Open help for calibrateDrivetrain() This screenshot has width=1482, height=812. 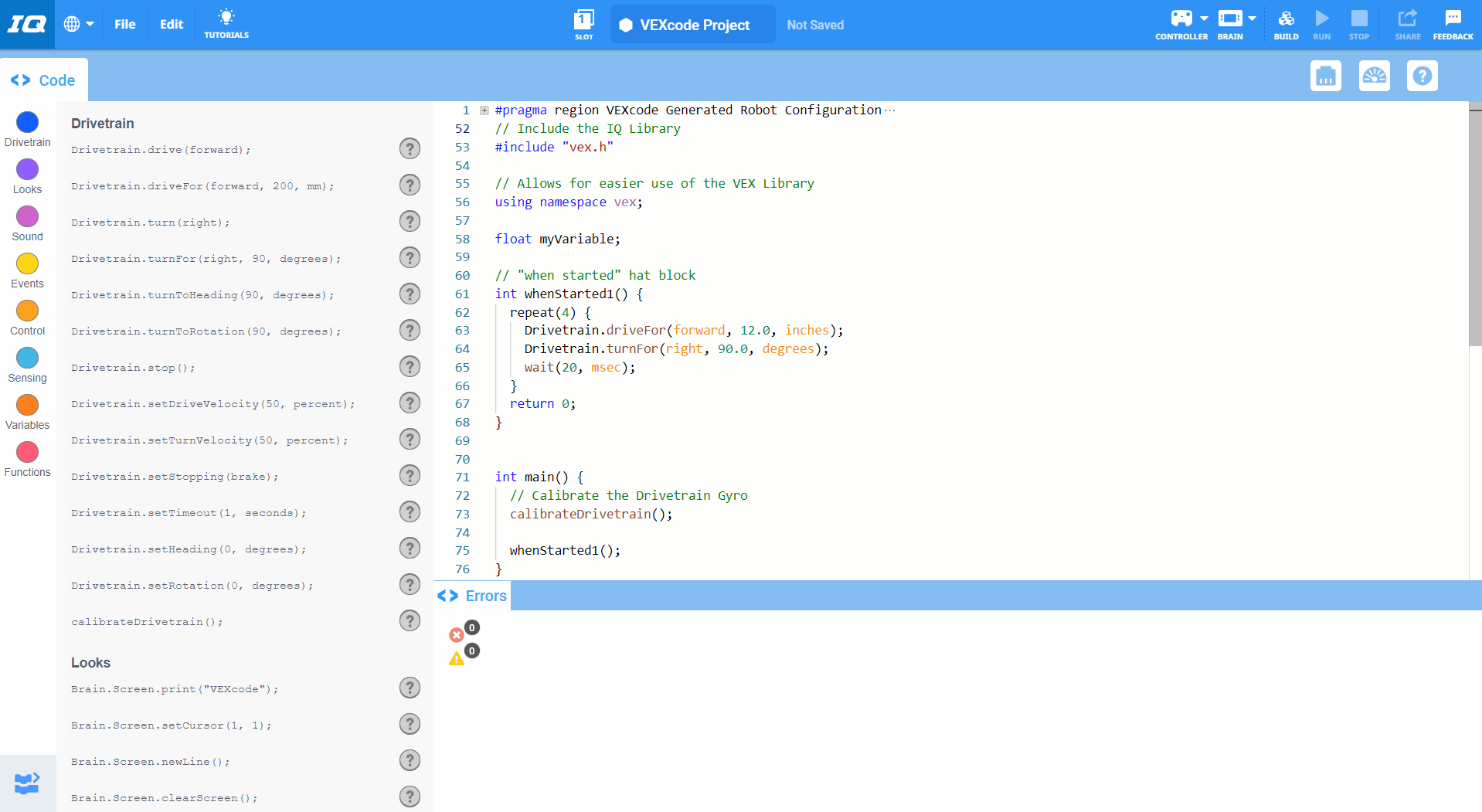(x=410, y=620)
